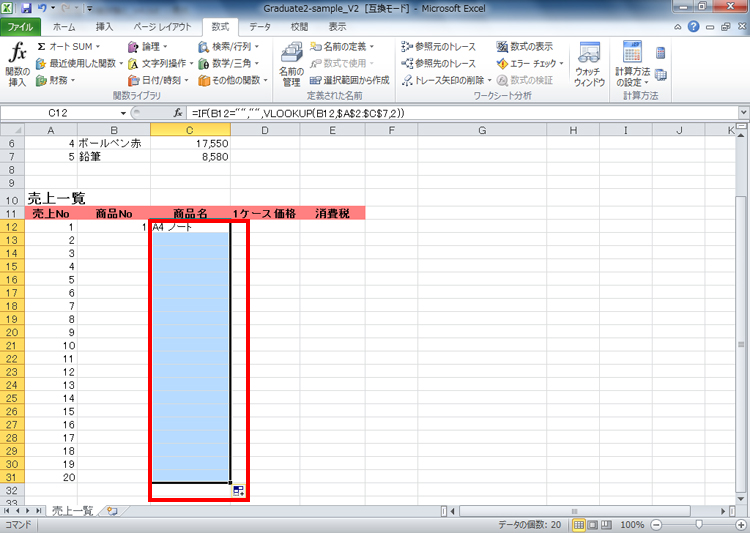The image size is (750, 533).
Task: Open the Text (文字列操作) functions library
Action: click(x=160, y=63)
